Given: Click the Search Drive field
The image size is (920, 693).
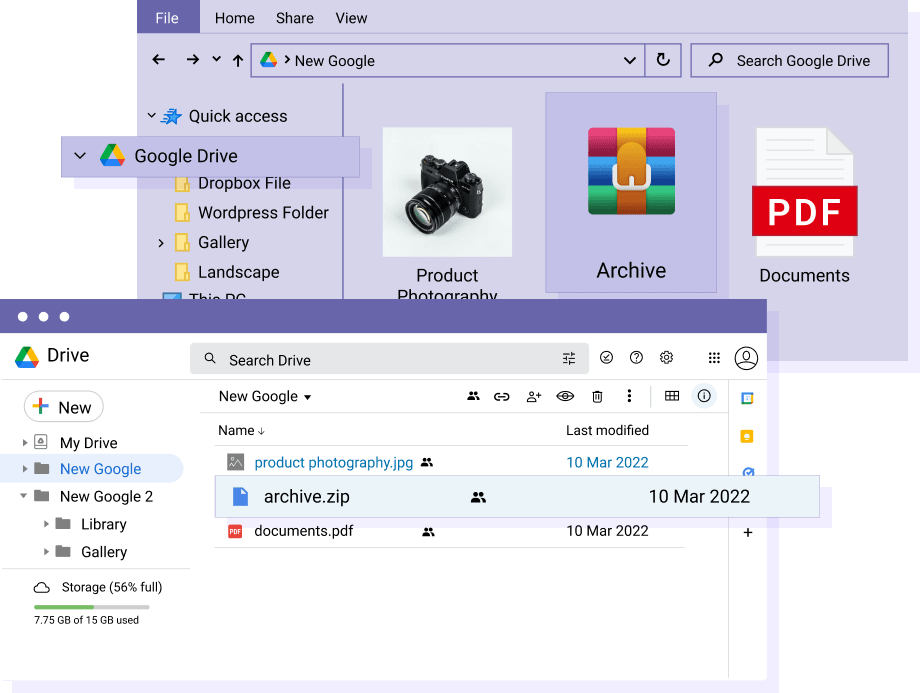Looking at the screenshot, I should [x=389, y=359].
